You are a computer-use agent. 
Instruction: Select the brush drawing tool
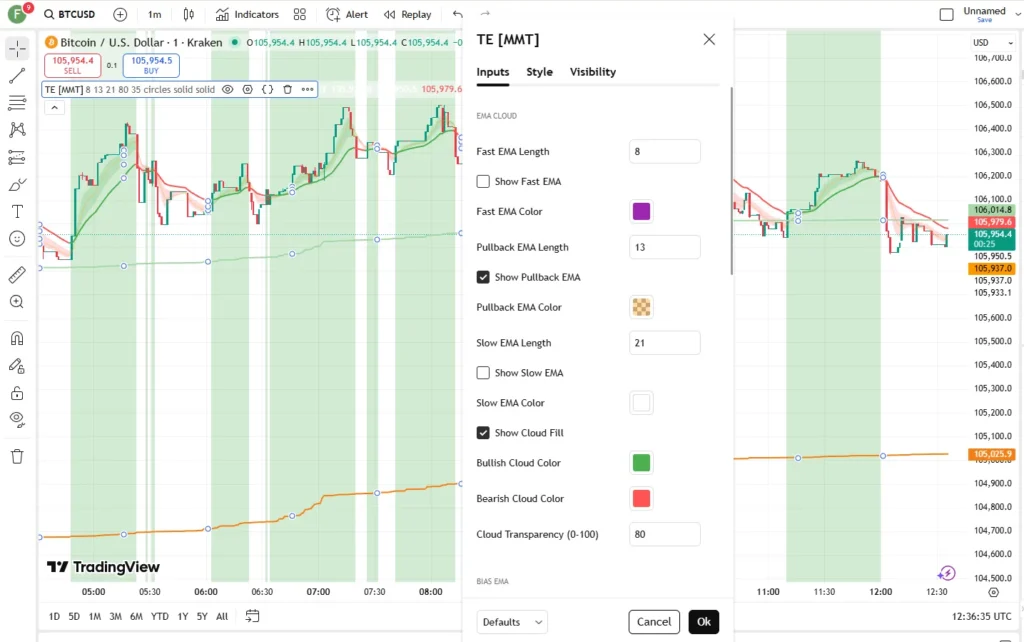(x=18, y=185)
